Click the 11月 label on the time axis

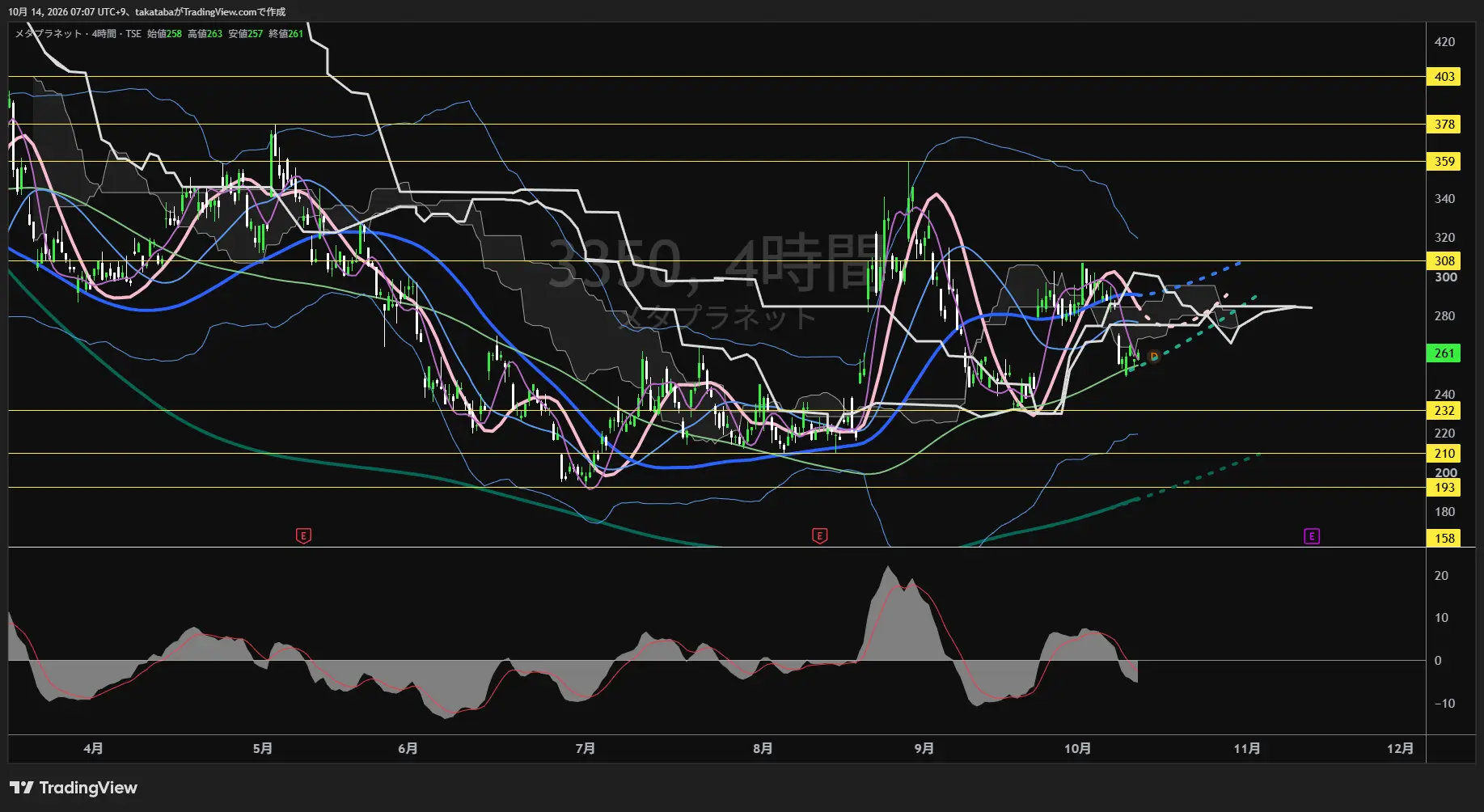coord(1247,749)
